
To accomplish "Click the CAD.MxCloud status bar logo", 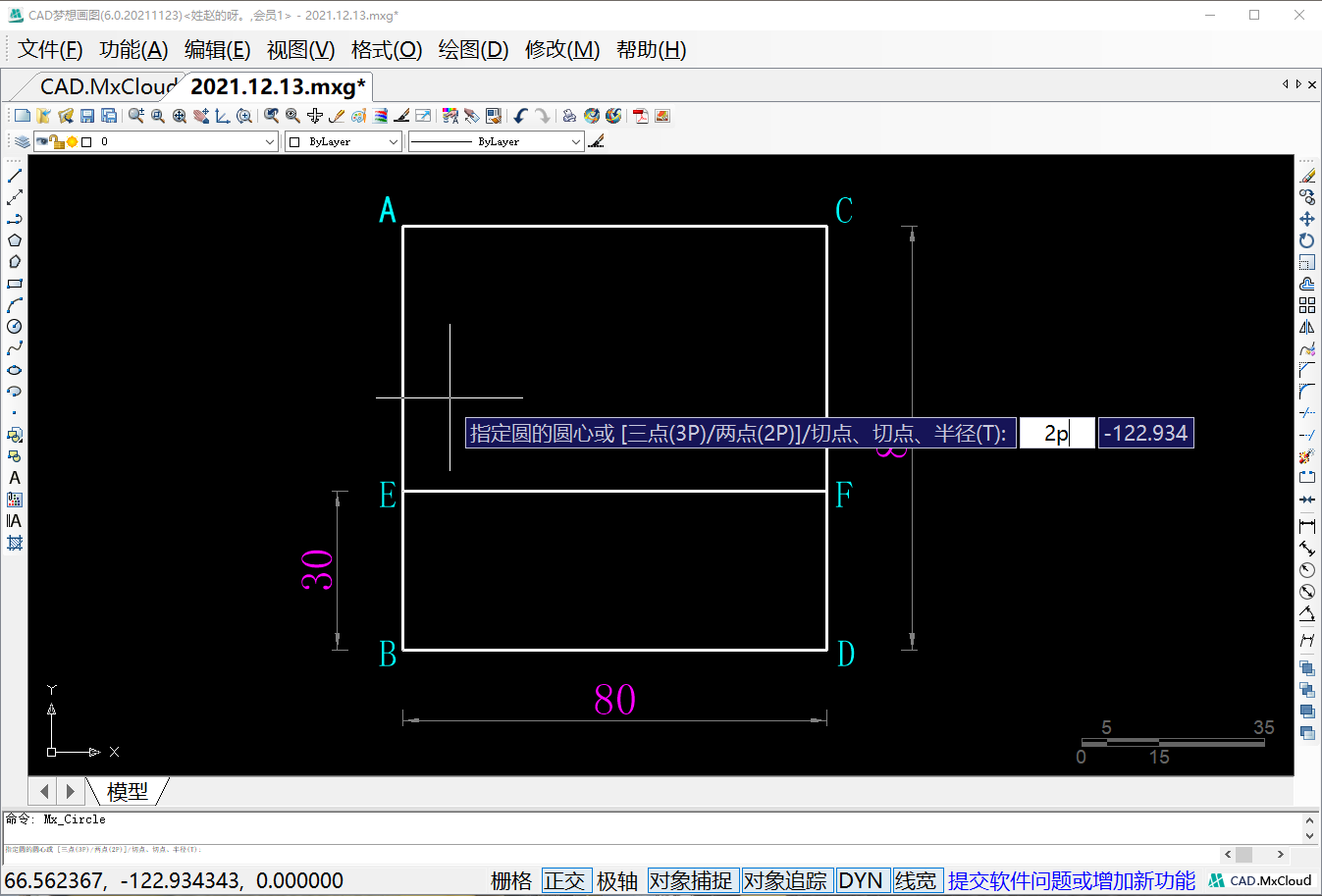I will 1260,880.
